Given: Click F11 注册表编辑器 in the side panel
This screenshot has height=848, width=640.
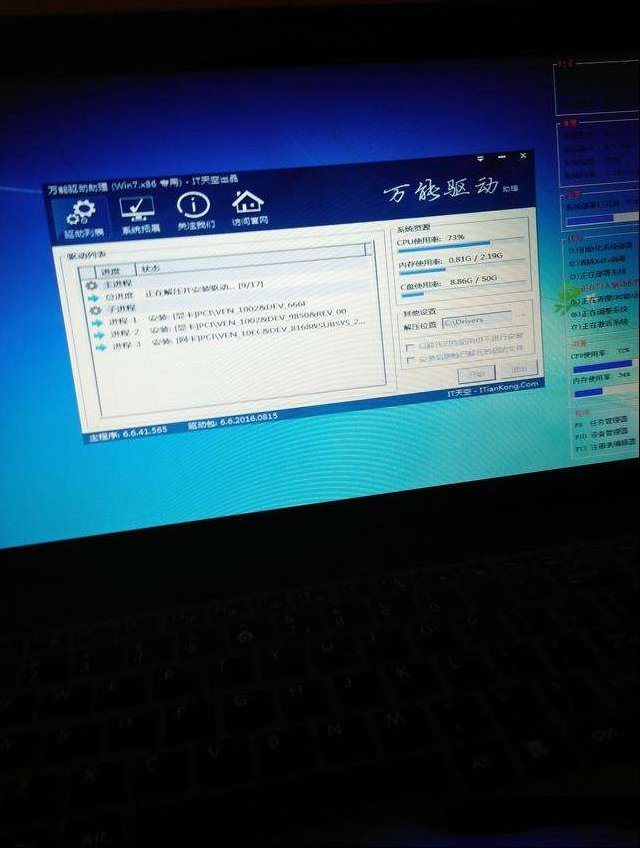Looking at the screenshot, I should click(605, 445).
